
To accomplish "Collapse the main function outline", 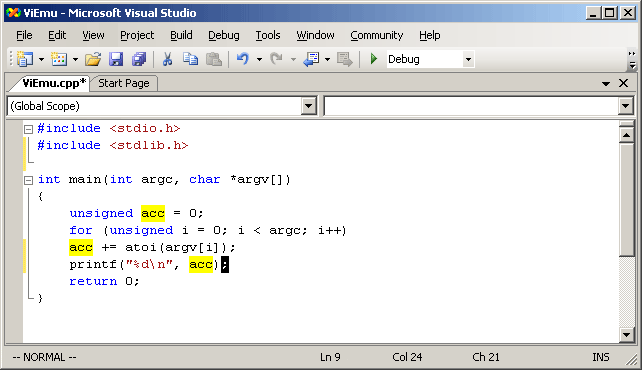I will click(28, 180).
